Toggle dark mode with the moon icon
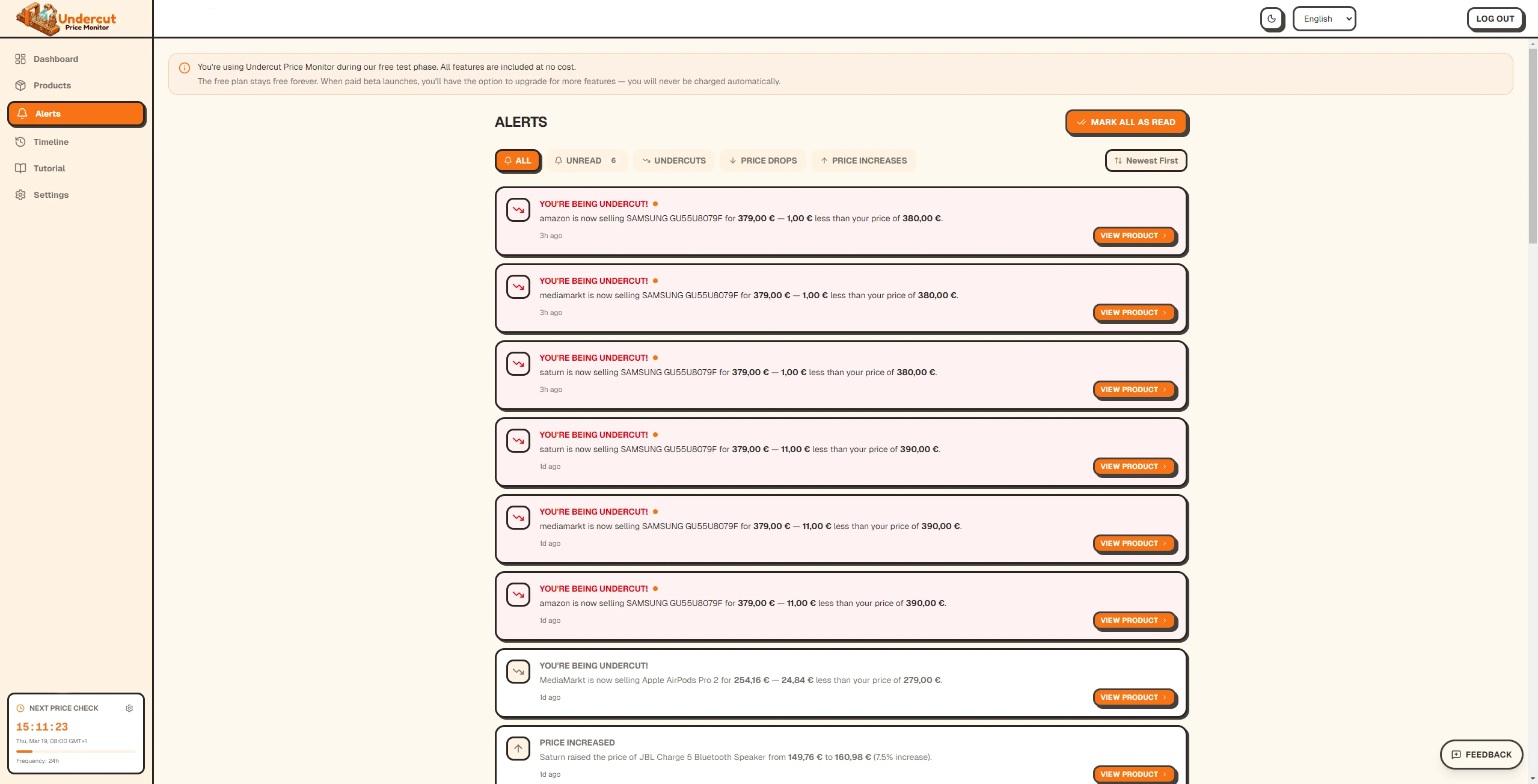This screenshot has height=784, width=1538. pos(1271,19)
